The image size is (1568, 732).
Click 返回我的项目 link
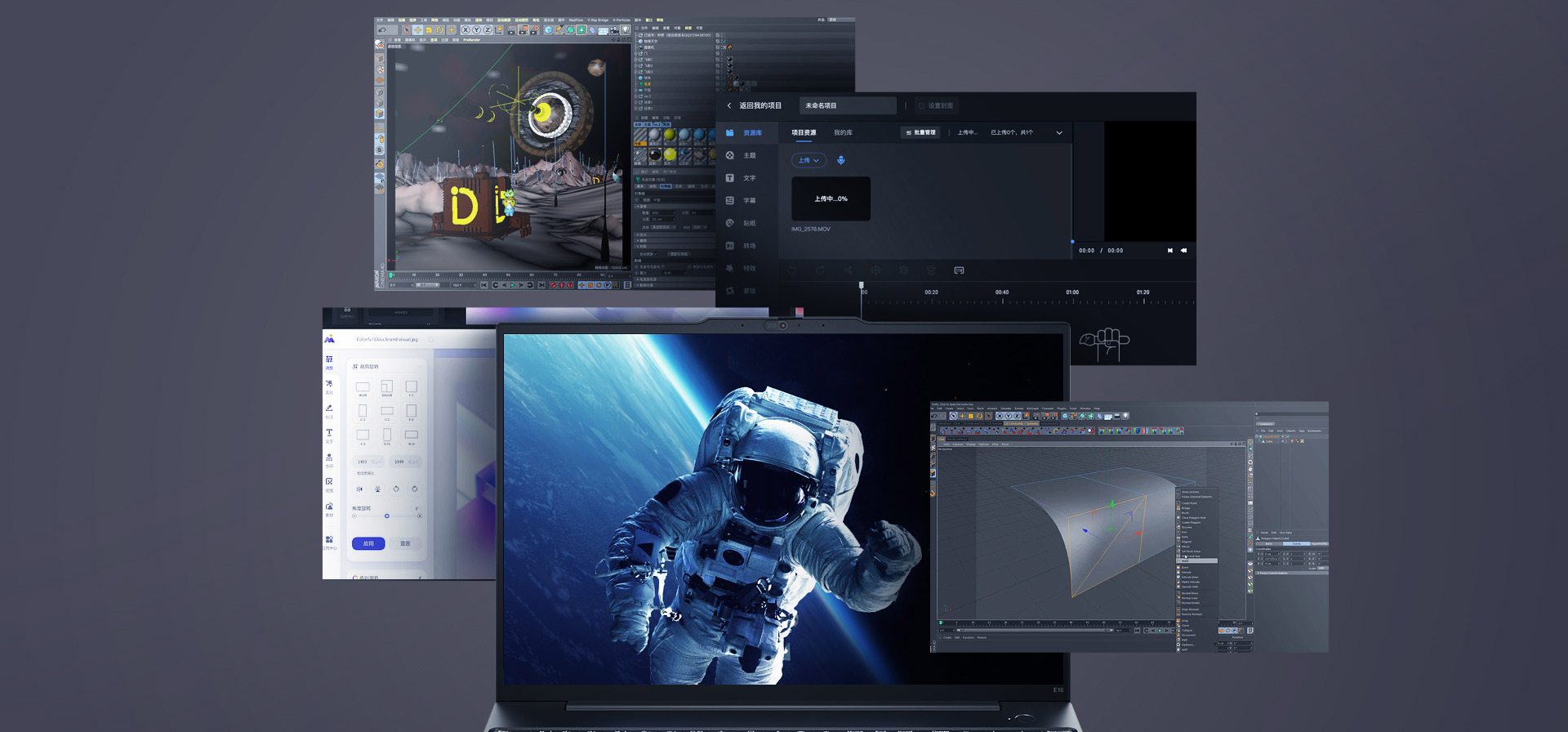[x=760, y=105]
